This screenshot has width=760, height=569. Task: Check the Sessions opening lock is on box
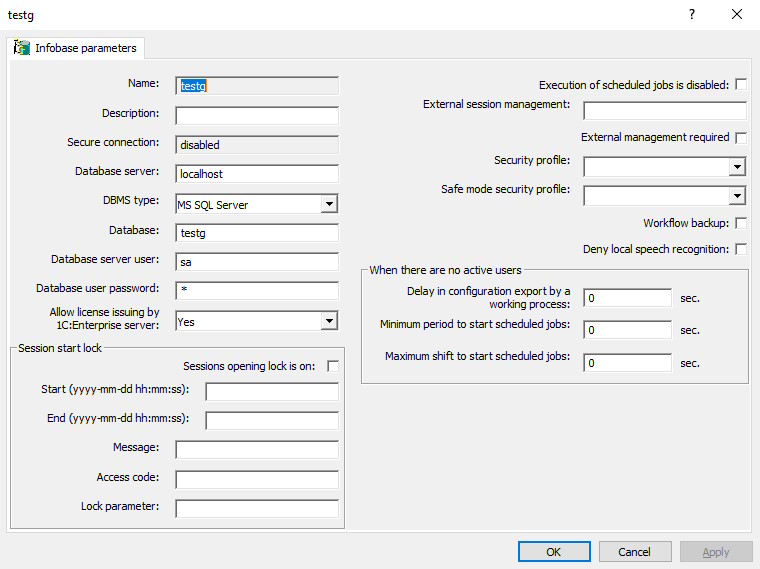click(333, 366)
